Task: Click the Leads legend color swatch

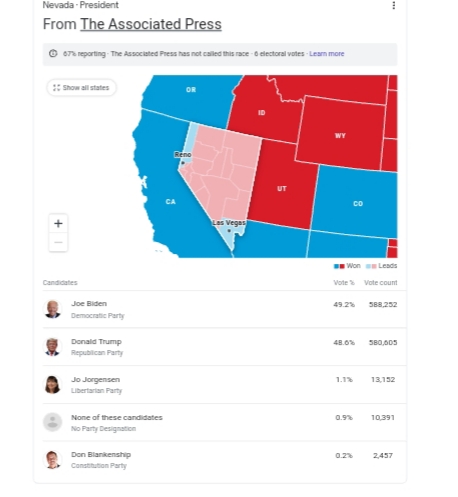Action: click(371, 266)
